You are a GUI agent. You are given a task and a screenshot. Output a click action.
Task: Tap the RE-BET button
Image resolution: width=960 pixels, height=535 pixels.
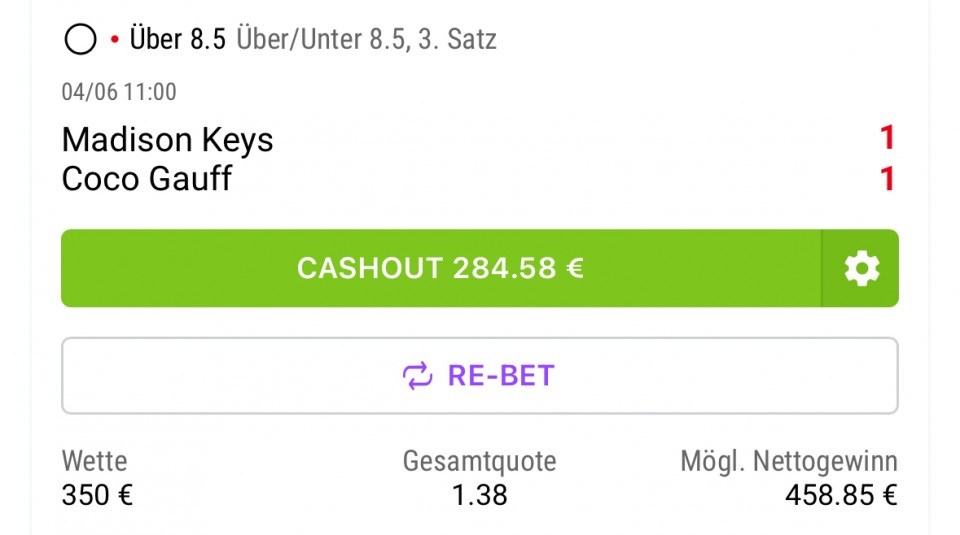(x=479, y=375)
